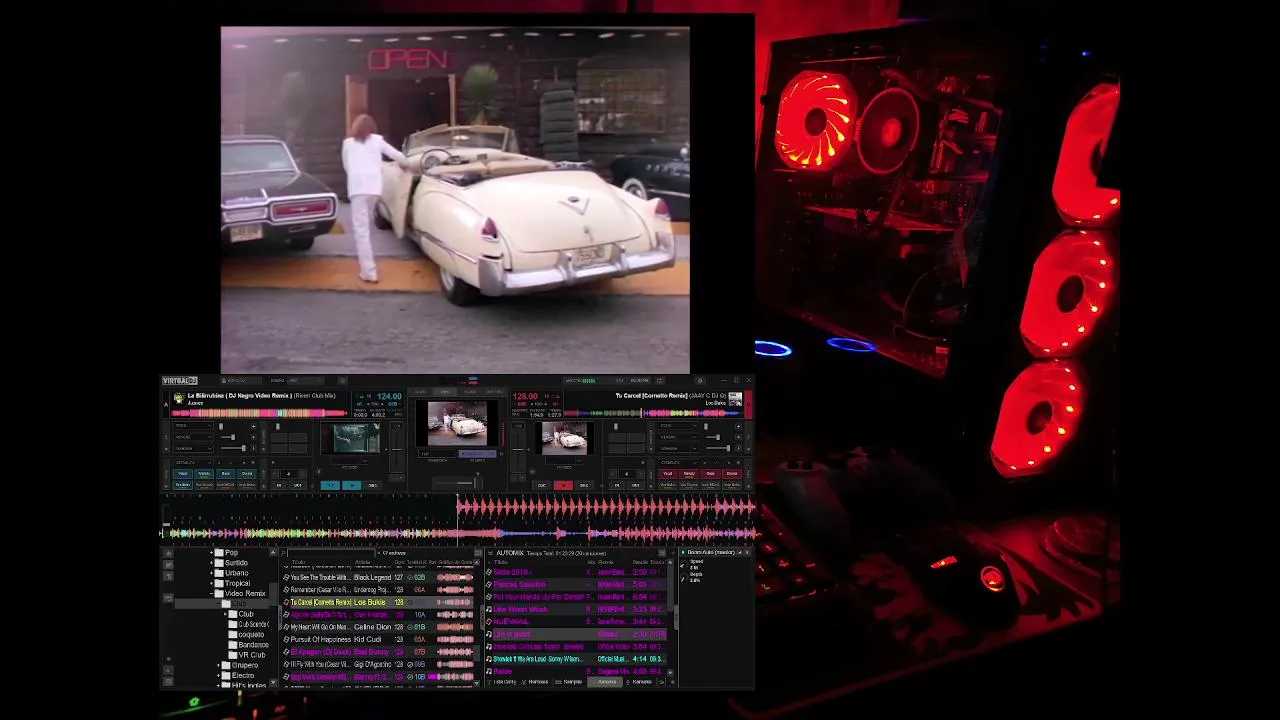This screenshot has width=1280, height=720.
Task: Click the Depth knob in the effect panel
Action: click(684, 578)
